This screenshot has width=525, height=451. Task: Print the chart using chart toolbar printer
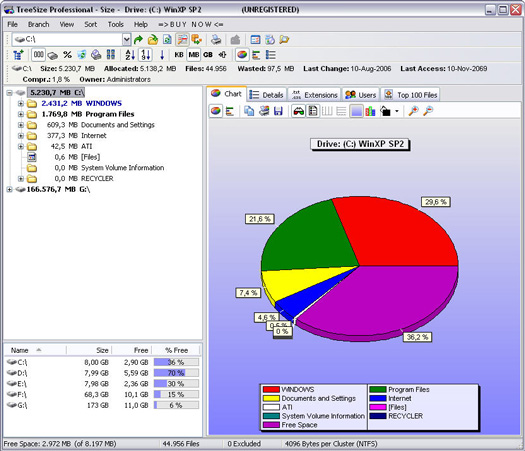coord(264,111)
